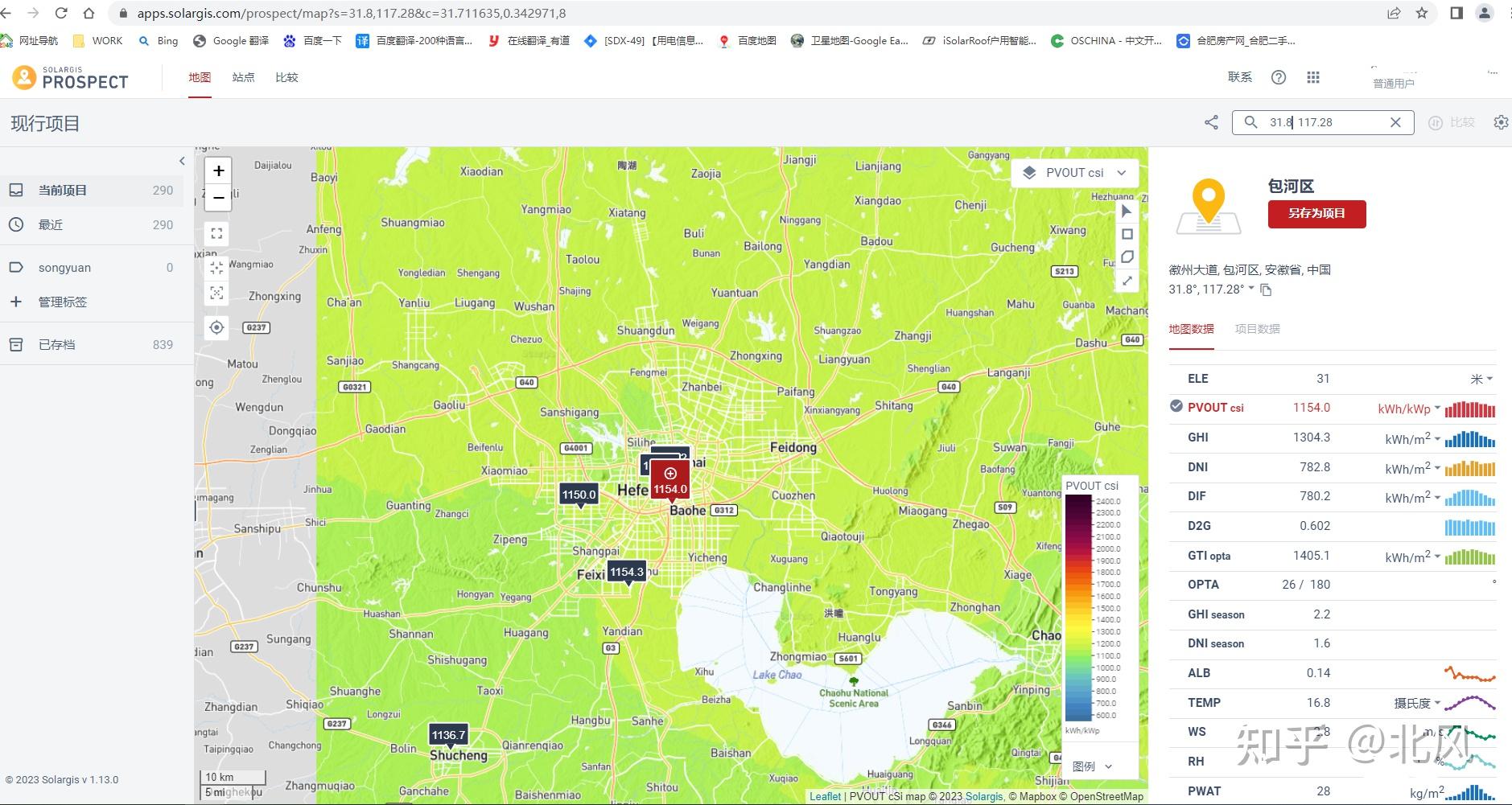Image resolution: width=1512 pixels, height=805 pixels.
Task: Toggle the PVOUT csi selected data checkmark
Action: [1175, 407]
